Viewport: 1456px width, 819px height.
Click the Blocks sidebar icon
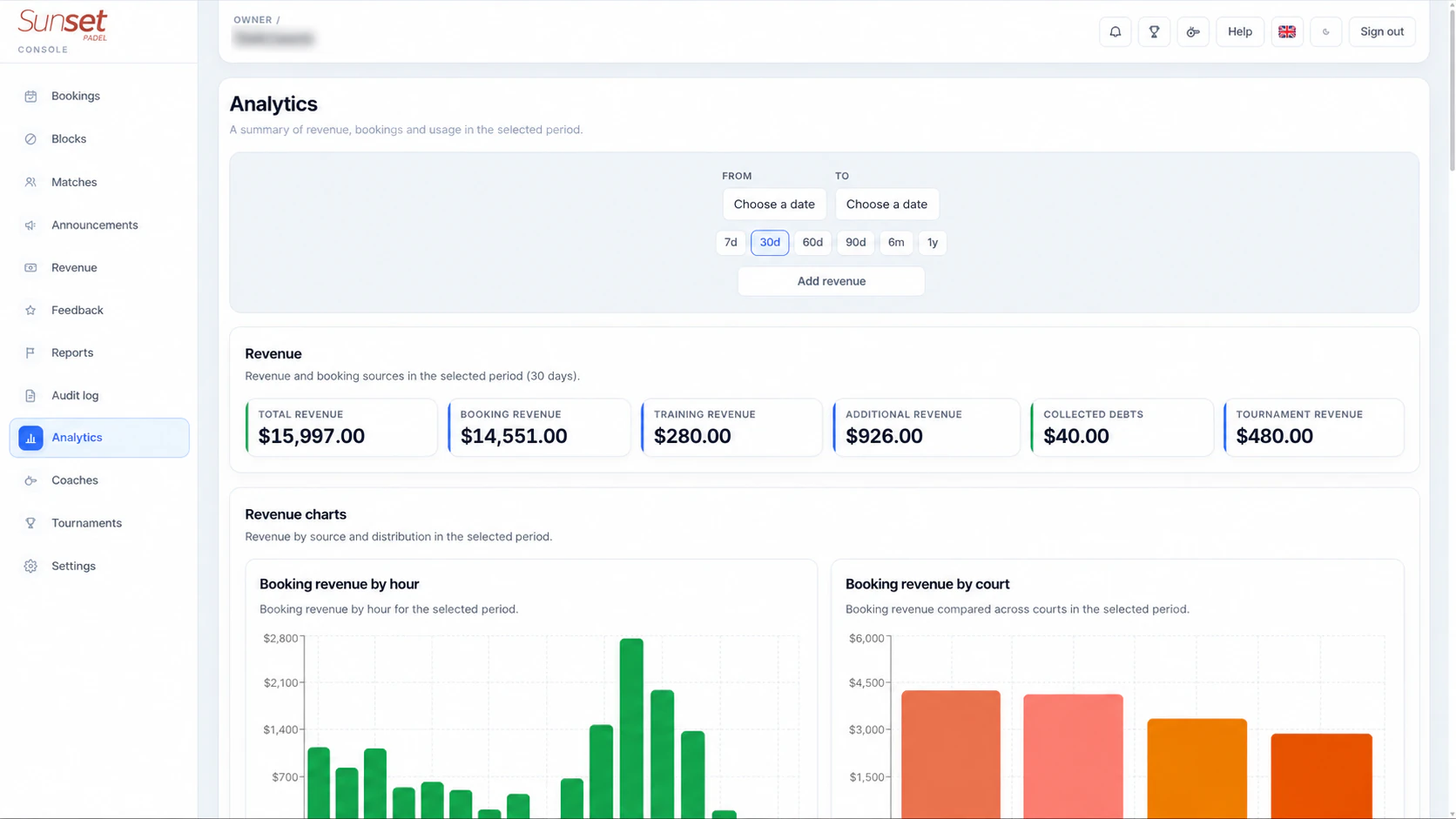click(30, 139)
